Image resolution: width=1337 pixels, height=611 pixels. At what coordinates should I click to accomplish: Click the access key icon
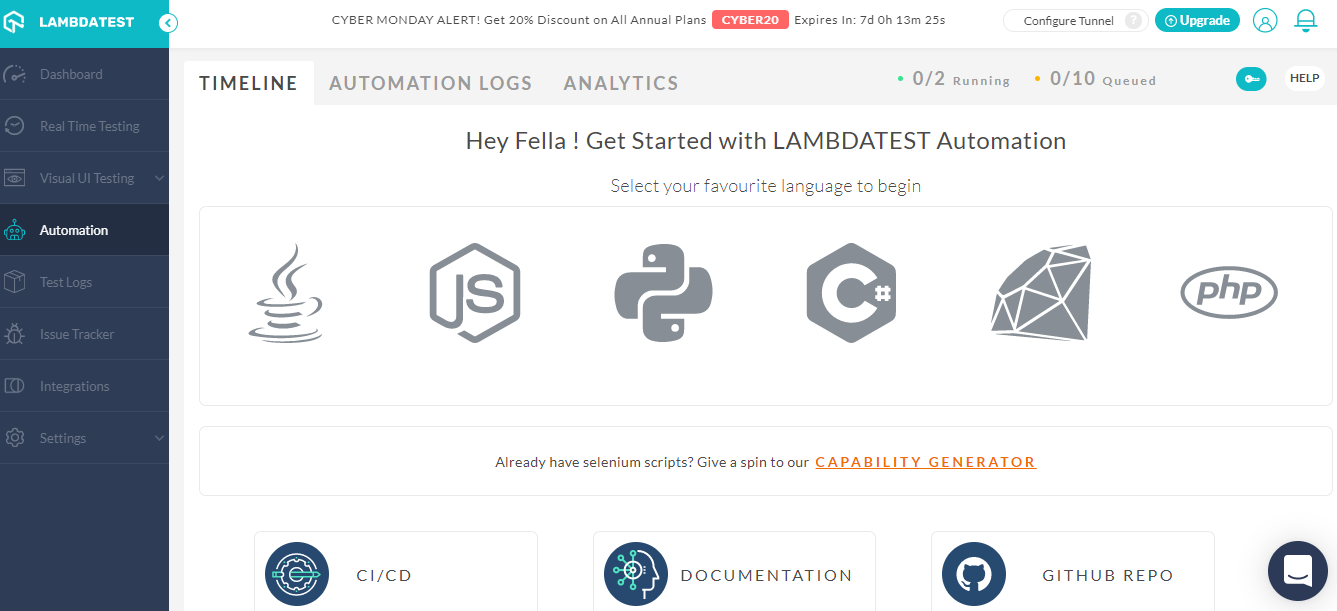(1251, 79)
